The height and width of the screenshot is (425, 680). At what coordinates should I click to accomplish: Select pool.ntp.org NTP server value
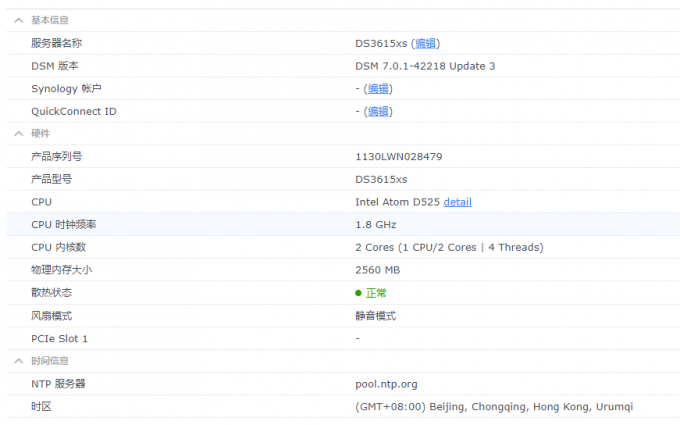click(386, 384)
